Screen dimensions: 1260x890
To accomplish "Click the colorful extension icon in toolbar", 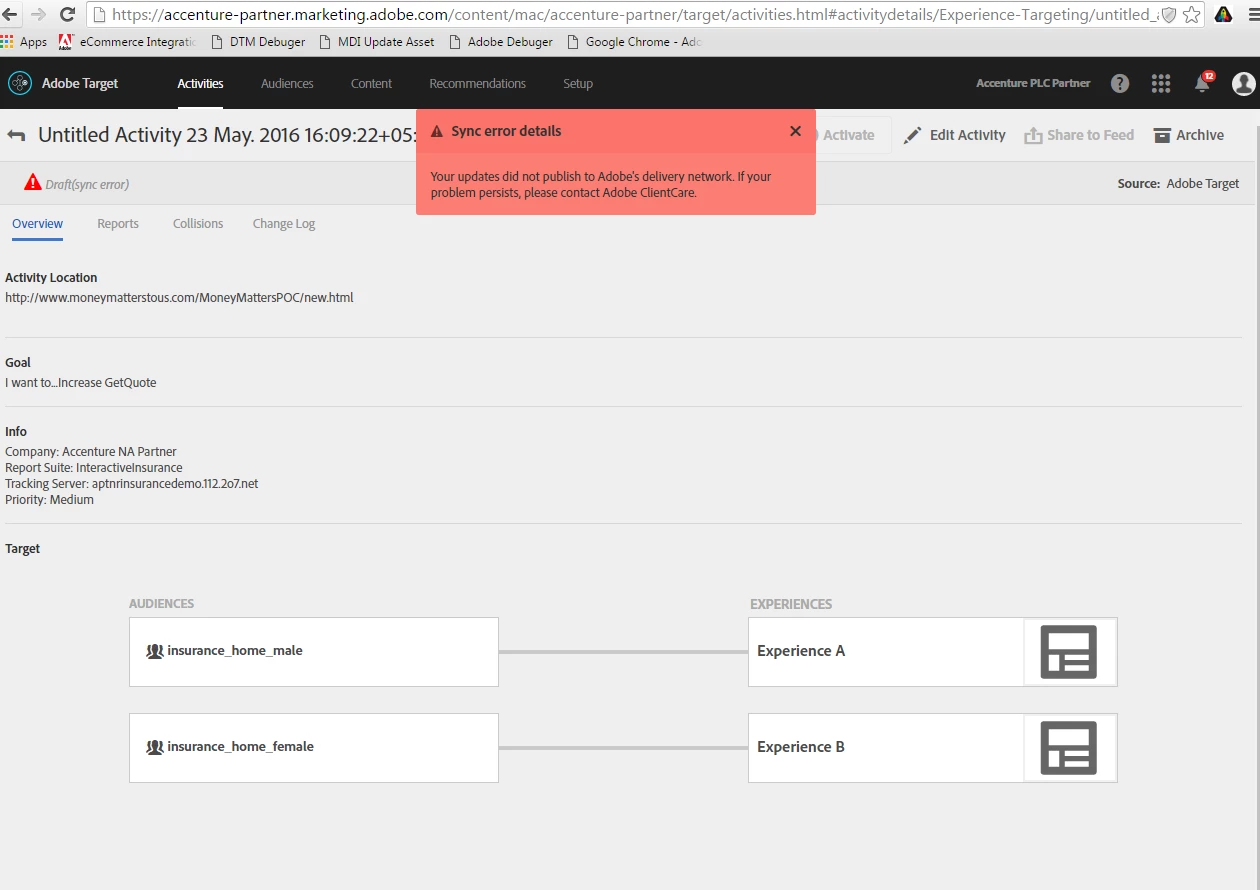I will coord(1223,15).
